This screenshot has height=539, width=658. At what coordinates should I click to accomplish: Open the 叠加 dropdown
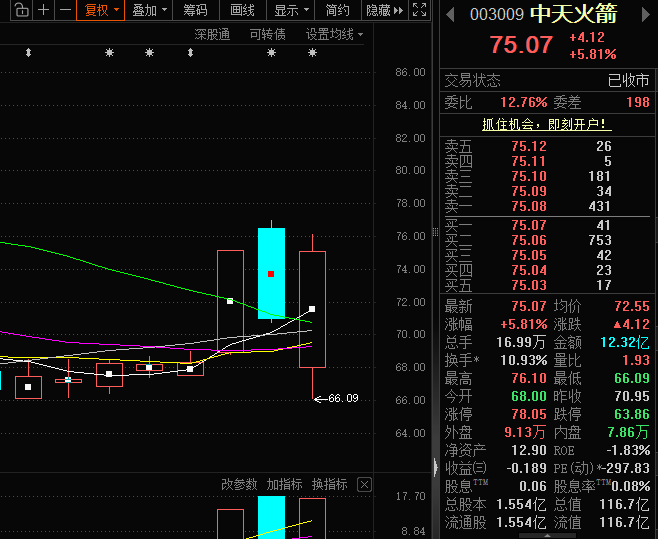click(149, 10)
